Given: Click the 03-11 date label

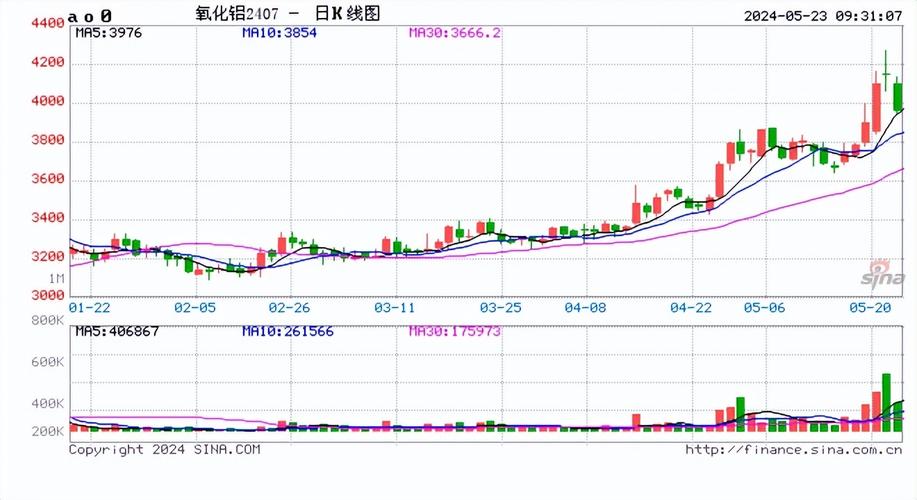Looking at the screenshot, I should pyautogui.click(x=395, y=308).
